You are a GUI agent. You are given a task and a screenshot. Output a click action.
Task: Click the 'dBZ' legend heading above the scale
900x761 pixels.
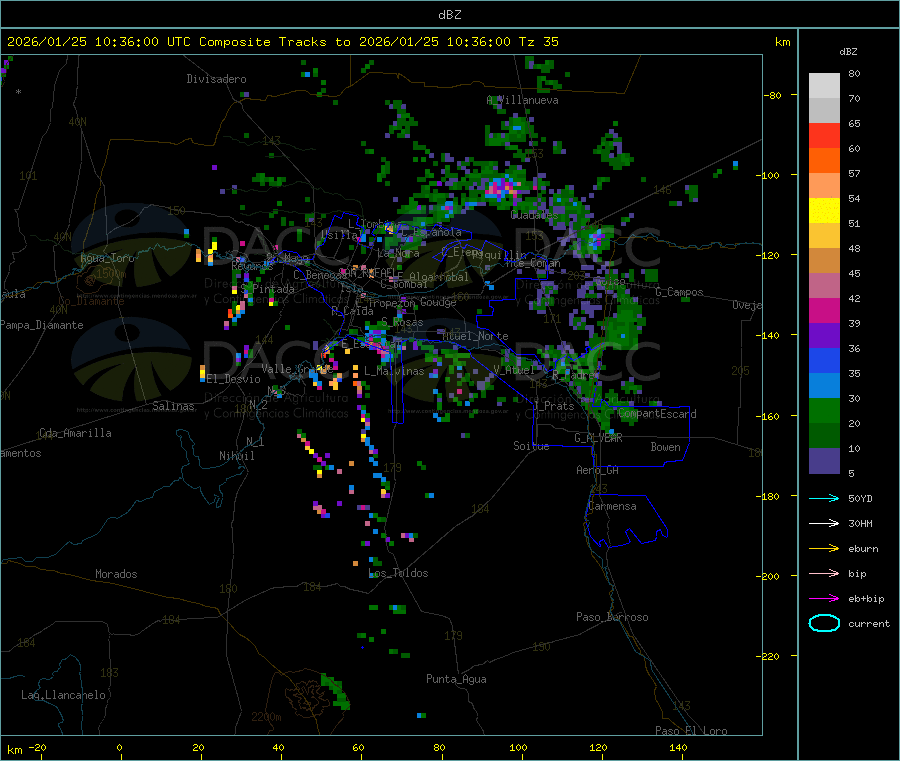(848, 52)
